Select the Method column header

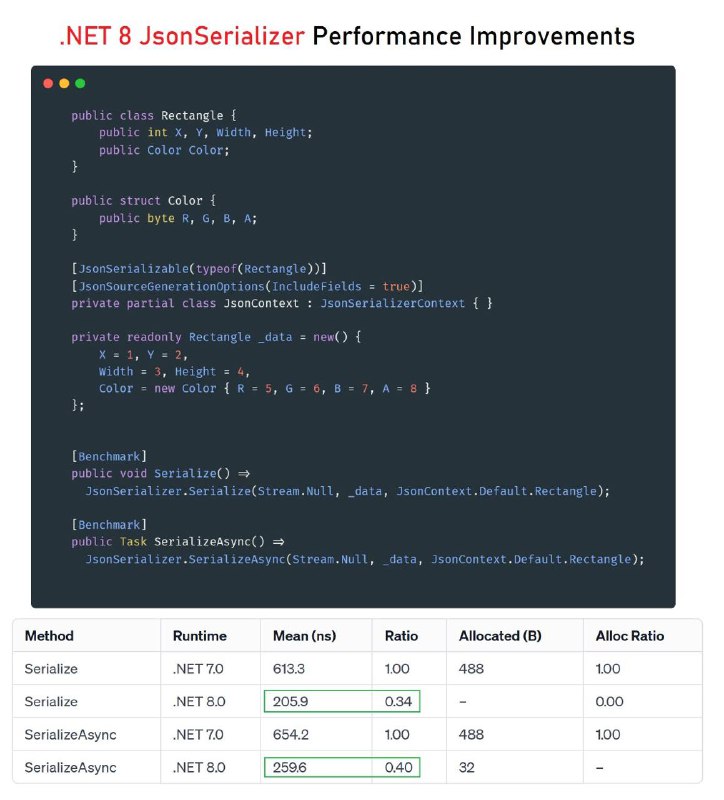49,636
